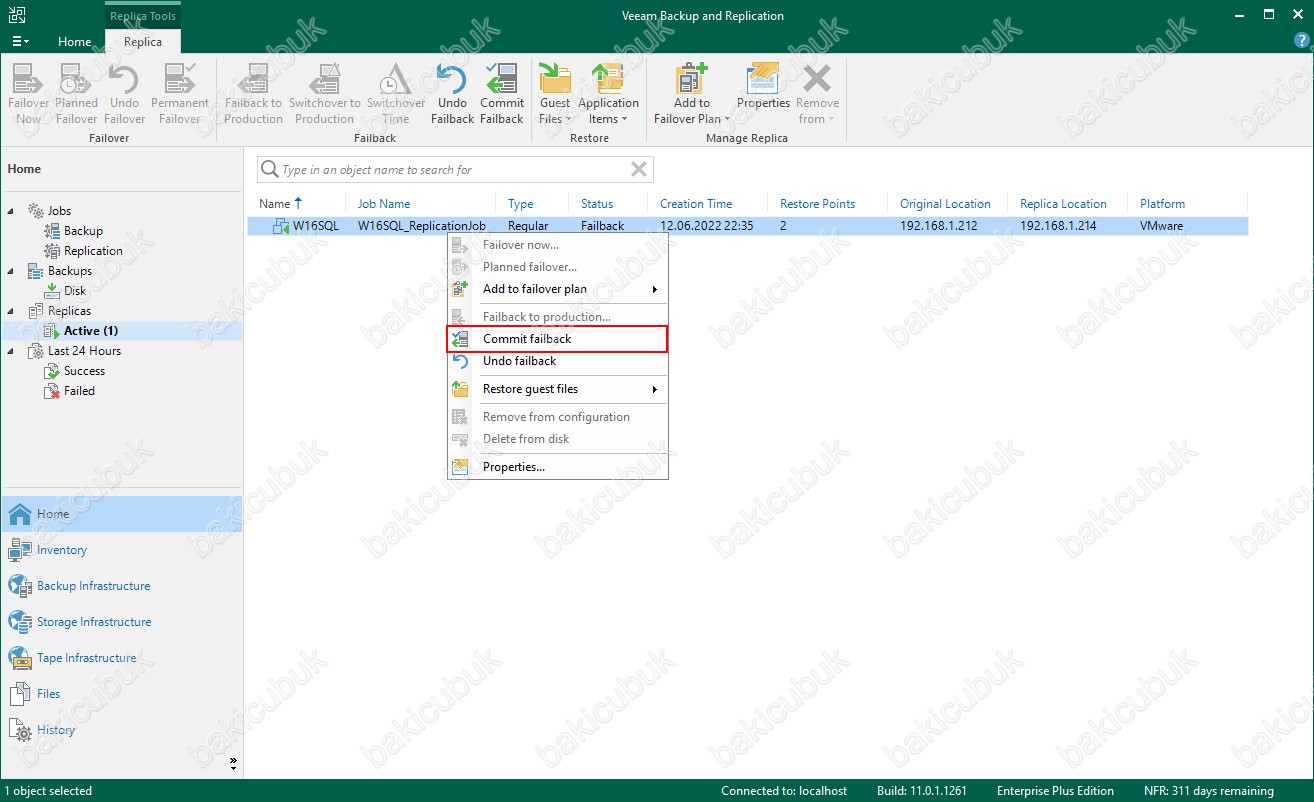
Task: Choose Properties... in context menu
Action: [557, 467]
